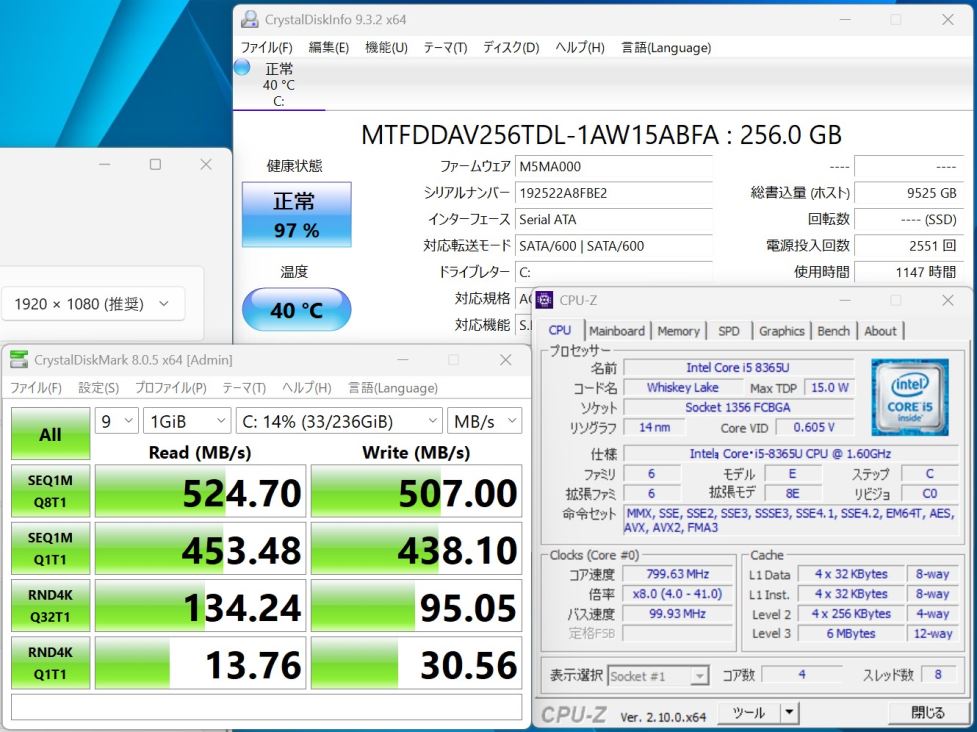Open 機能(U) menu in CrystalDiskInfo

[386, 47]
